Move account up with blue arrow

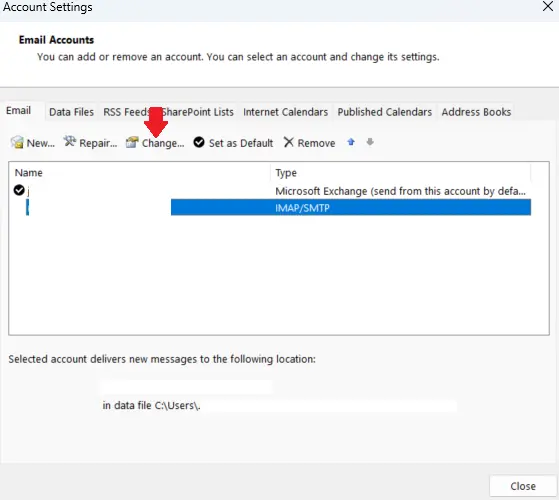351,142
